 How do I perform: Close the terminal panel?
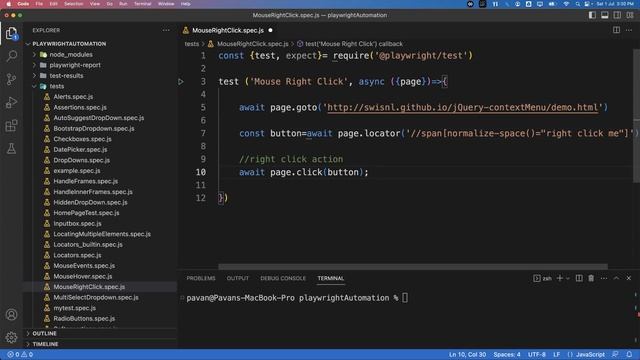click(x=629, y=278)
